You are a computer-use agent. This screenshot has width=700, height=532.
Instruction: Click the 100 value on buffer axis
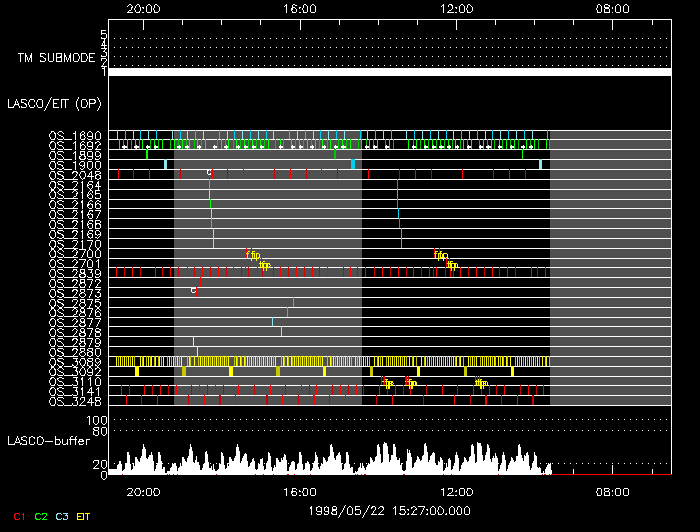97,420
